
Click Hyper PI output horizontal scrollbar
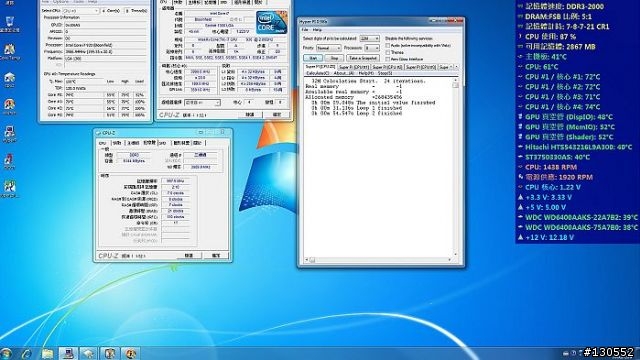point(378,260)
